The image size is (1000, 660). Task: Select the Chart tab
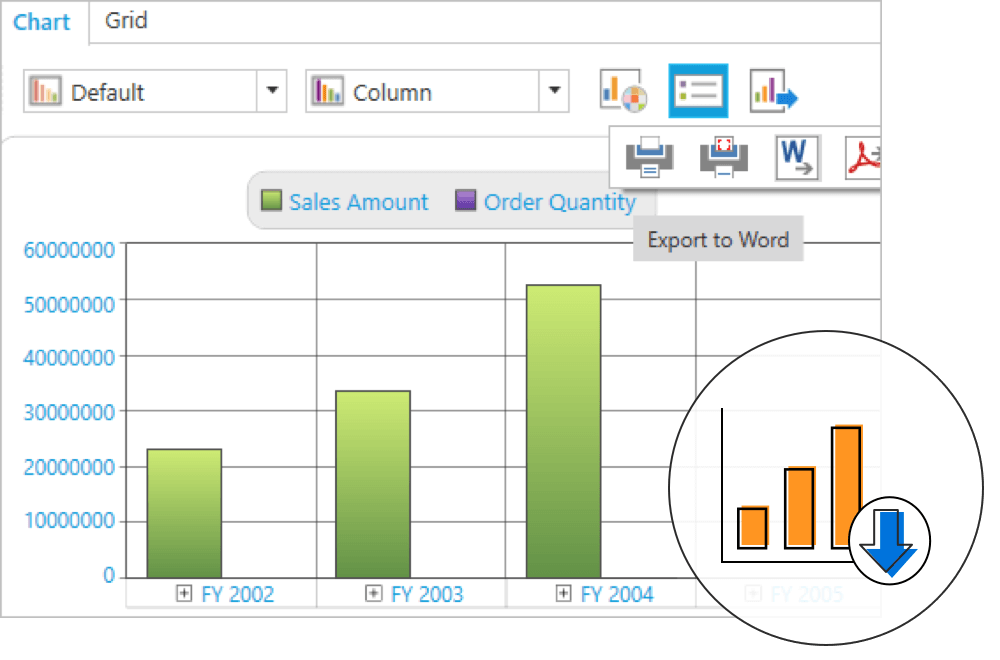tap(42, 22)
